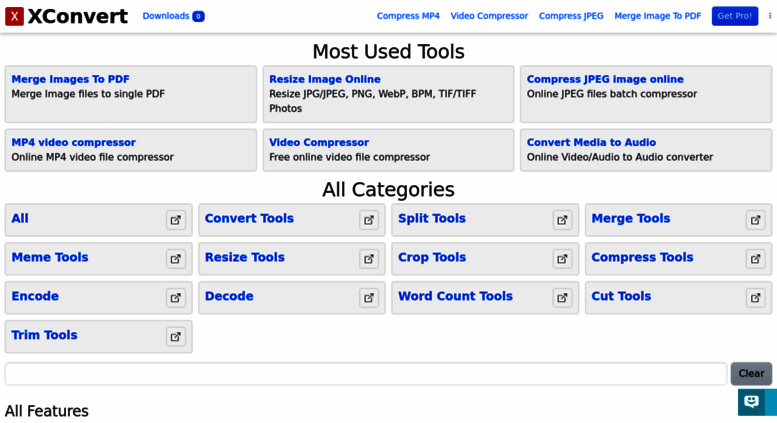Viewport: 777px width, 423px height.
Task: Go to Compress JPEG in top navigation
Action: [x=571, y=16]
